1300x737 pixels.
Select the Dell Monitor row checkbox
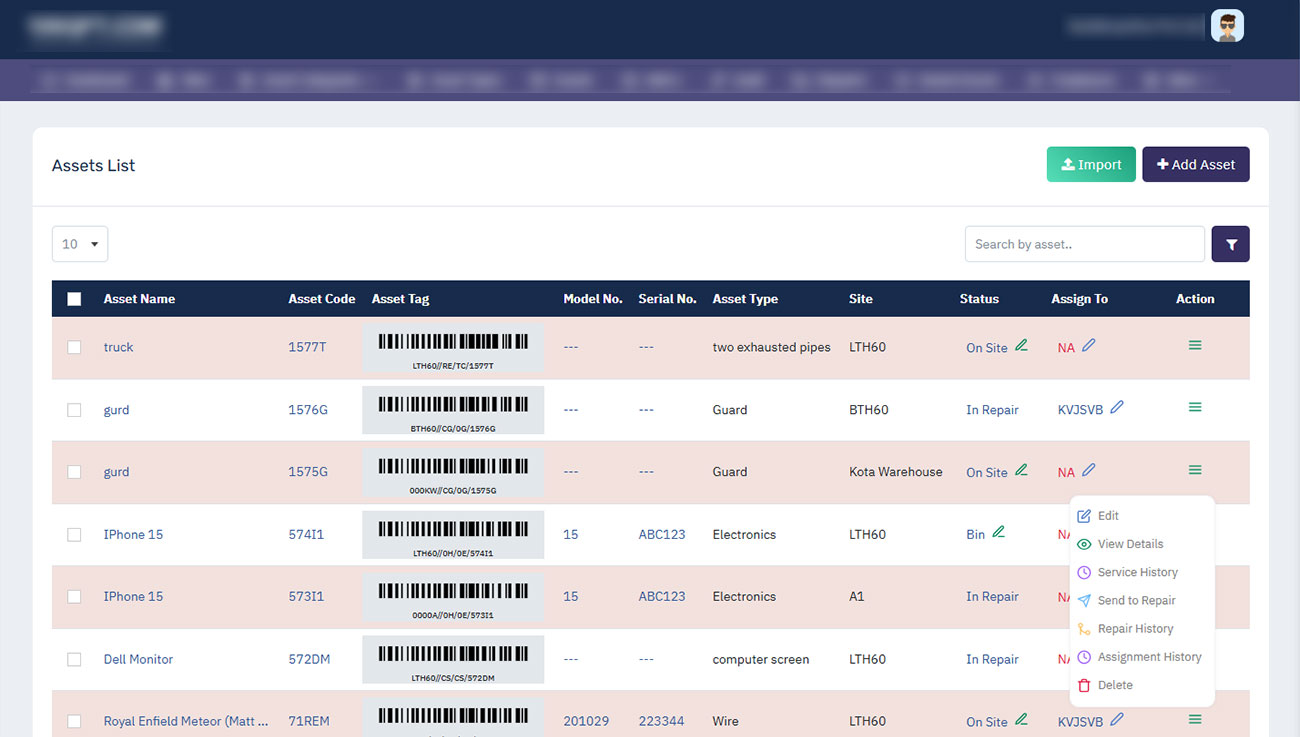(x=74, y=659)
